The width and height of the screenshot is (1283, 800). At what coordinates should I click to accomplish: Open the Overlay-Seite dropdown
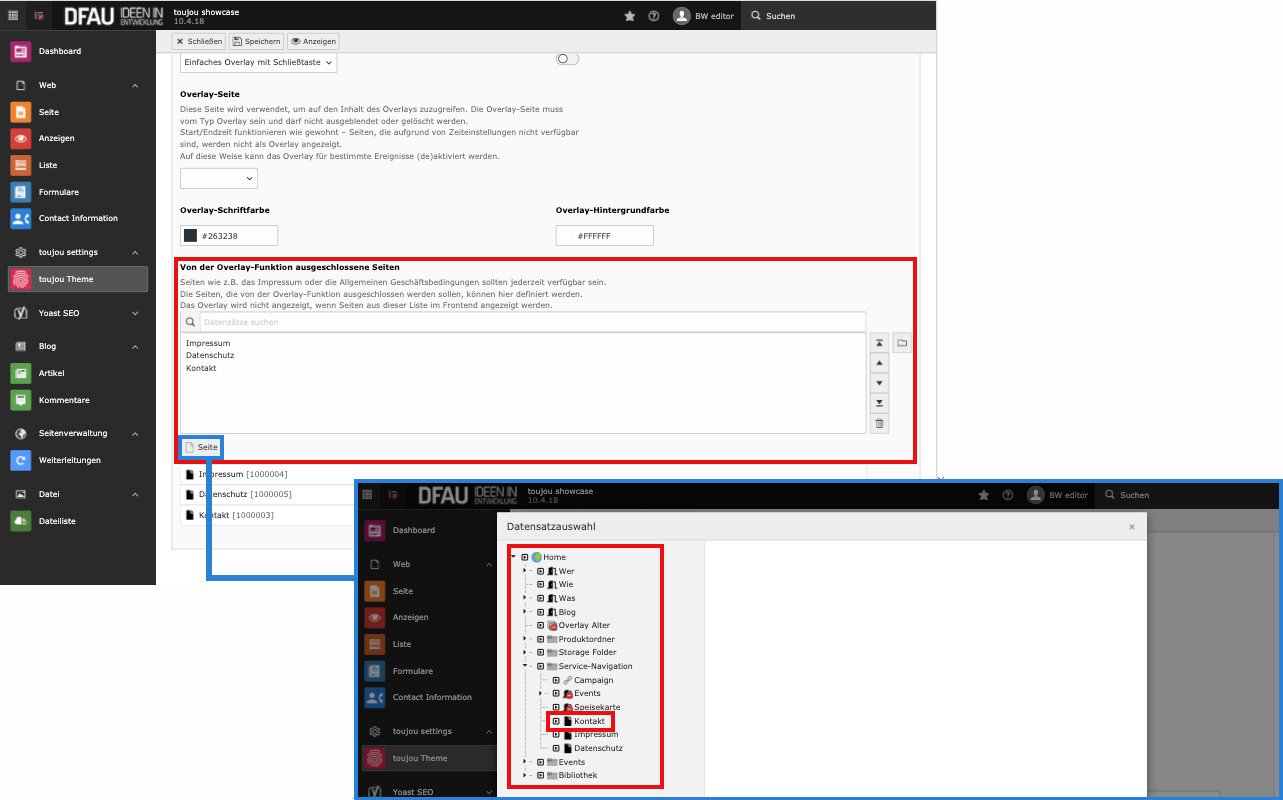point(218,178)
